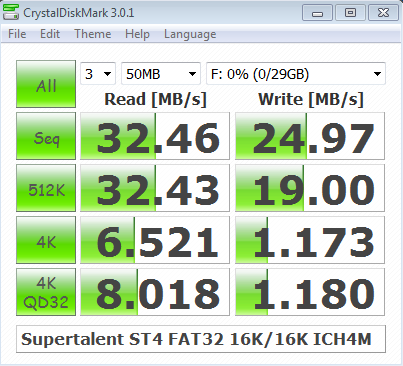This screenshot has width=403, height=366.
Task: Click the 512K write result 19.00
Action: point(310,188)
